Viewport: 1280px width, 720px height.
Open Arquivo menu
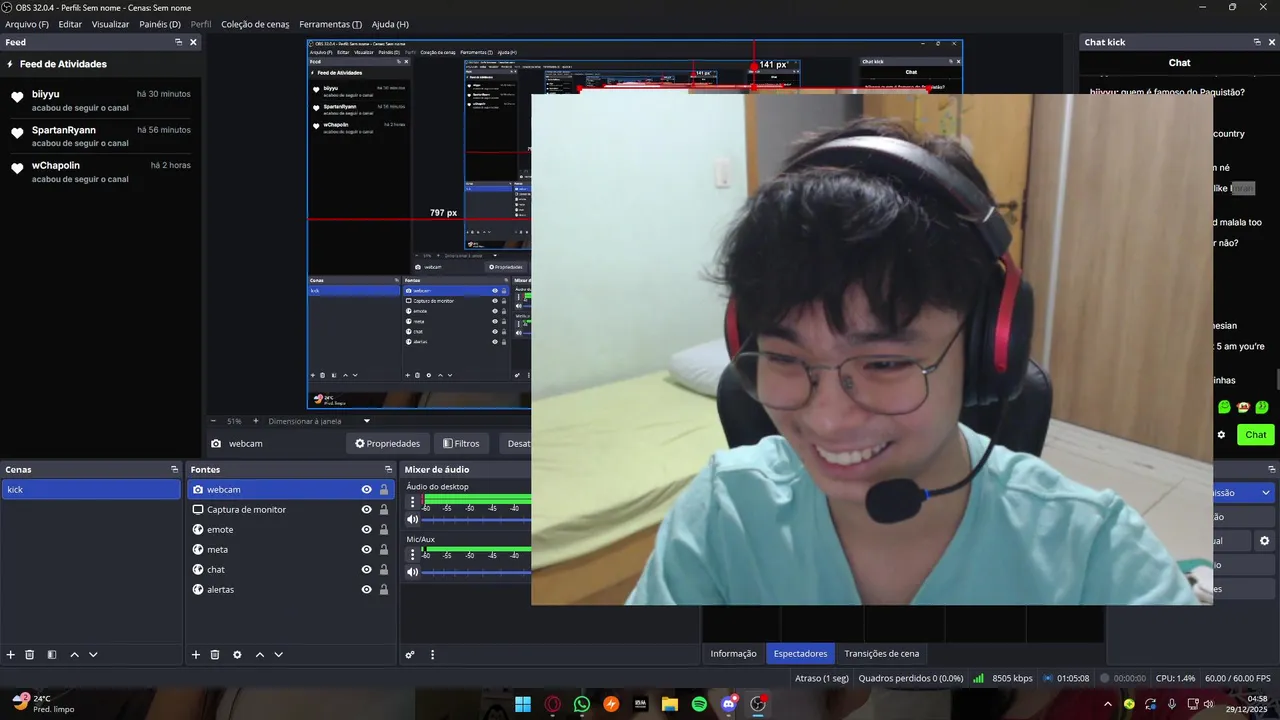27,24
